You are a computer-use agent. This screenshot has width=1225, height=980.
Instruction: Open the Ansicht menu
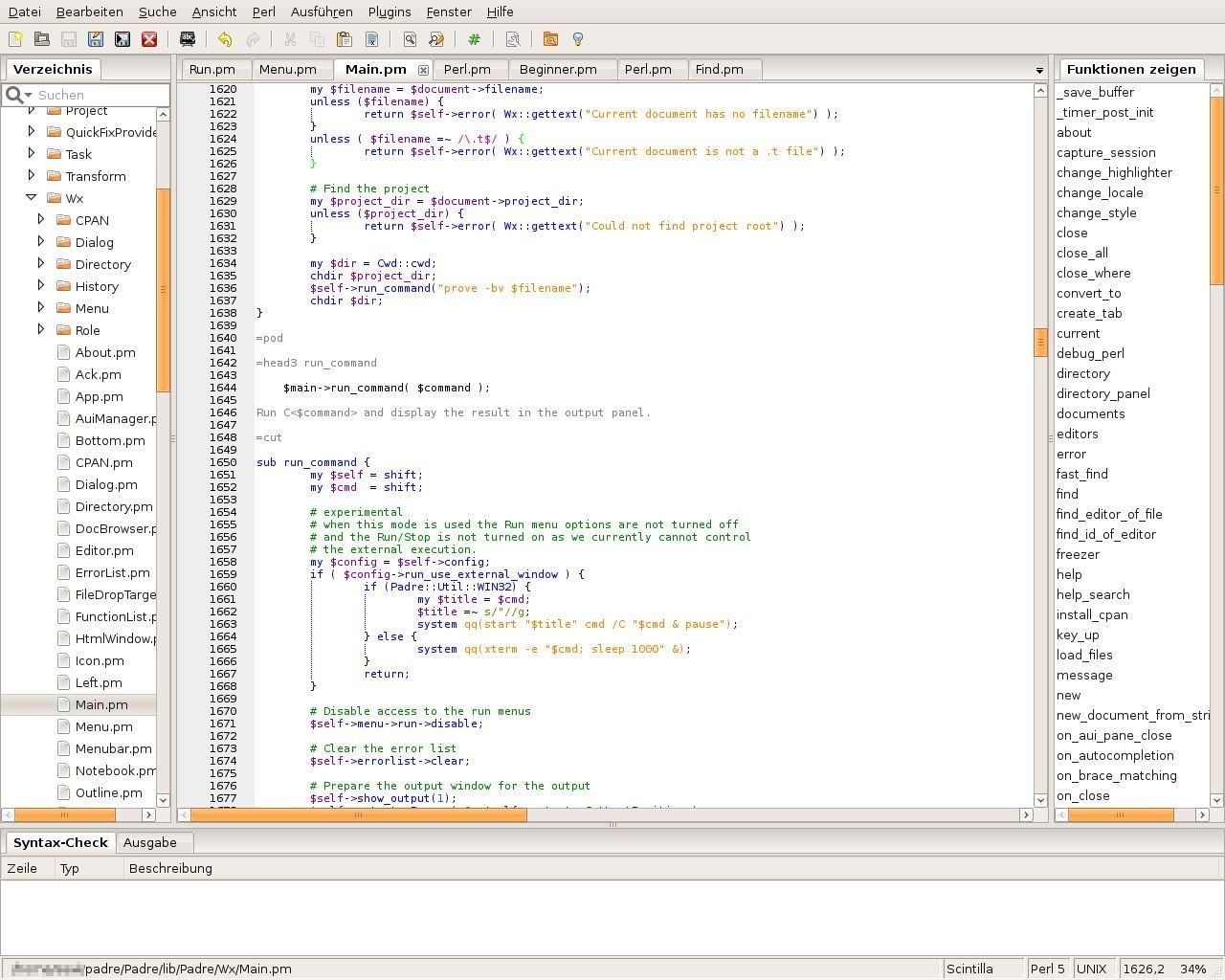214,11
